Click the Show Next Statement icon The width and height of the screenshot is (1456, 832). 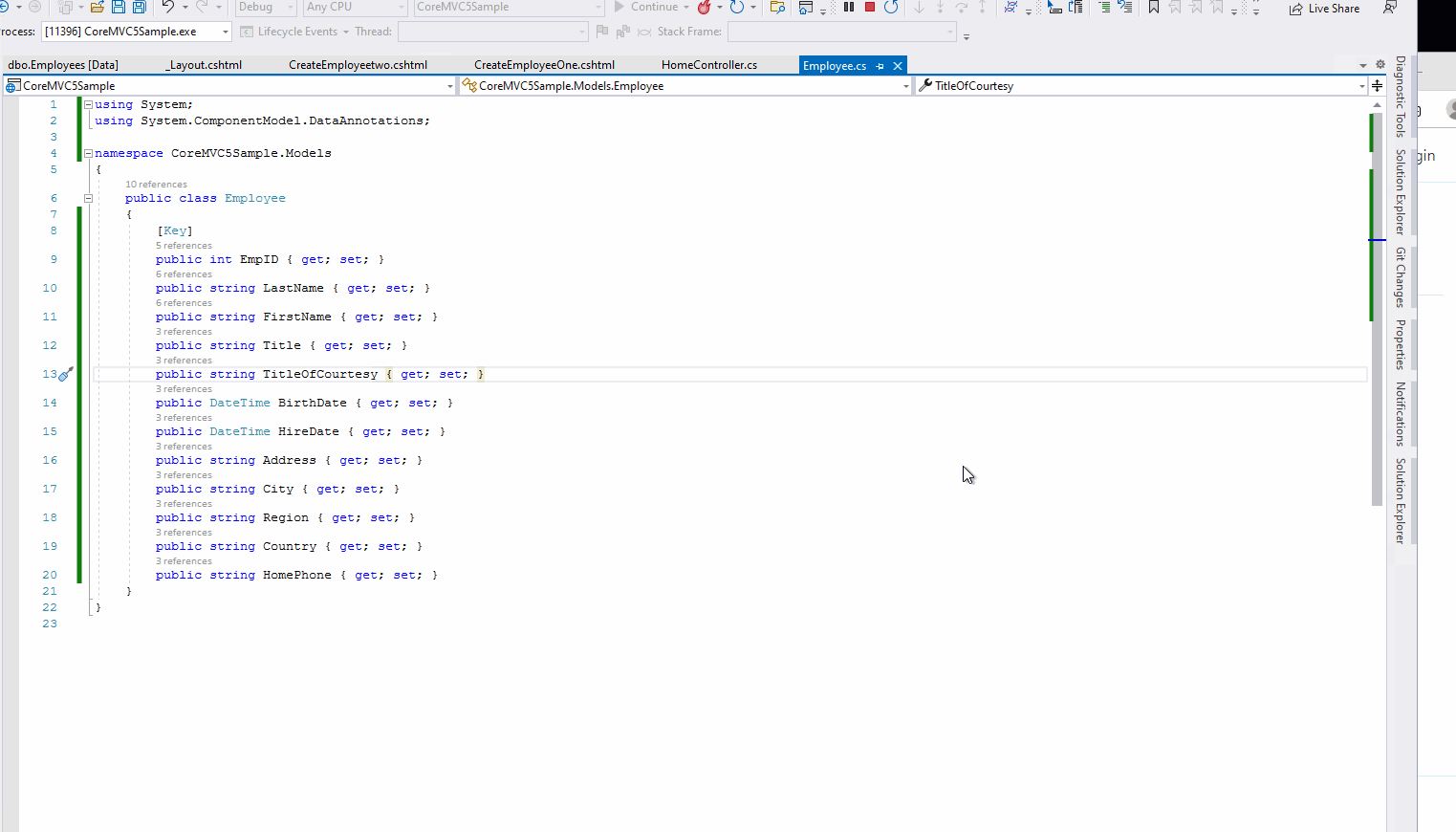pyautogui.click(x=1054, y=7)
